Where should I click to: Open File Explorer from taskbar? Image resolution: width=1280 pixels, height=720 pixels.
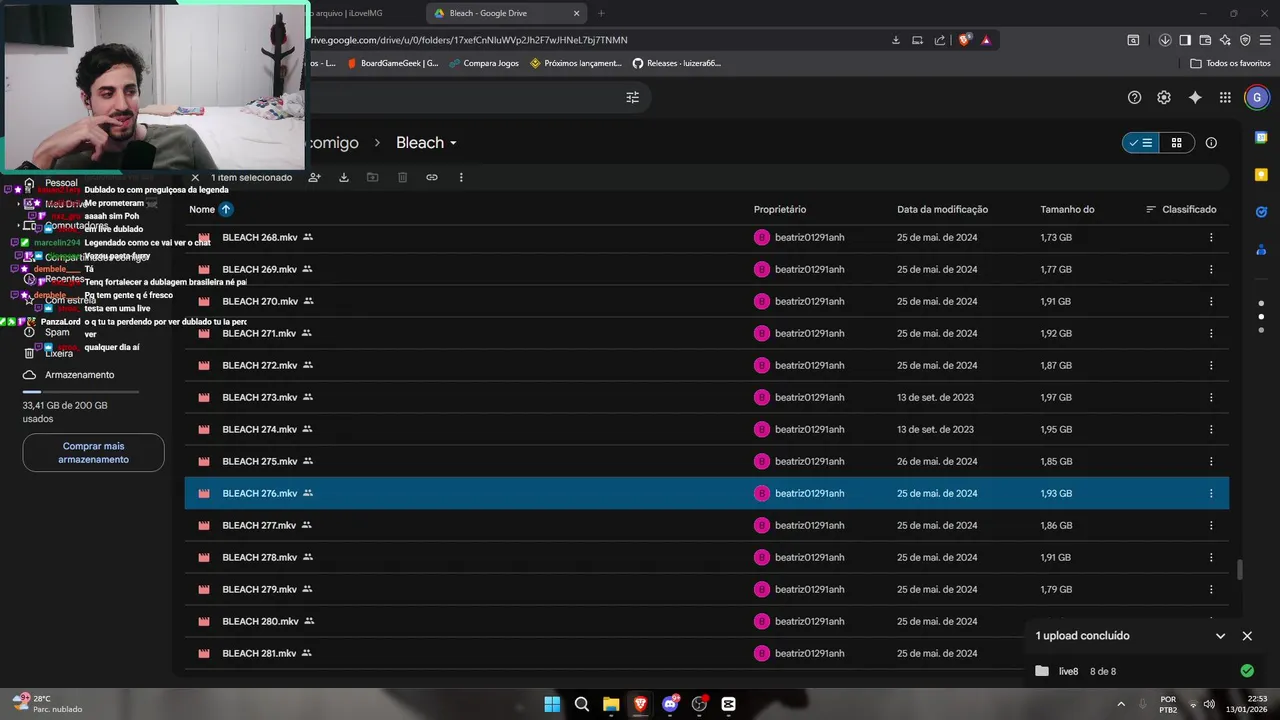611,704
